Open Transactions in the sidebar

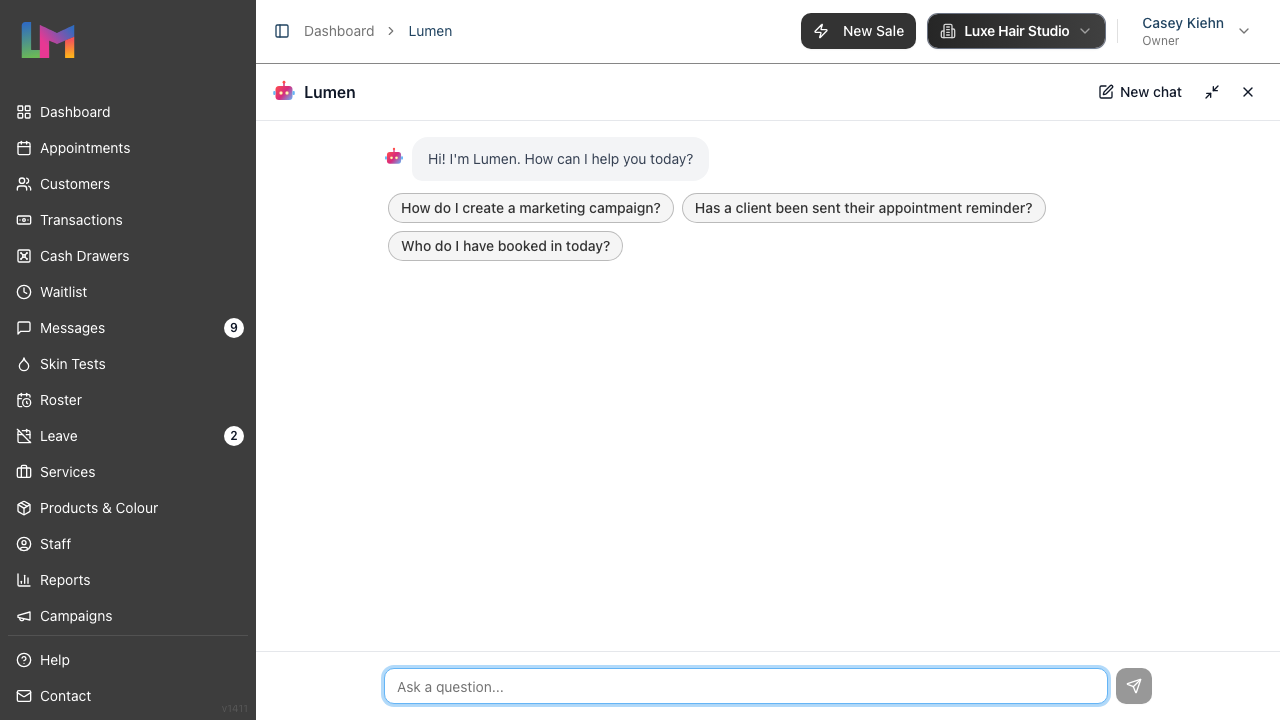click(x=128, y=220)
